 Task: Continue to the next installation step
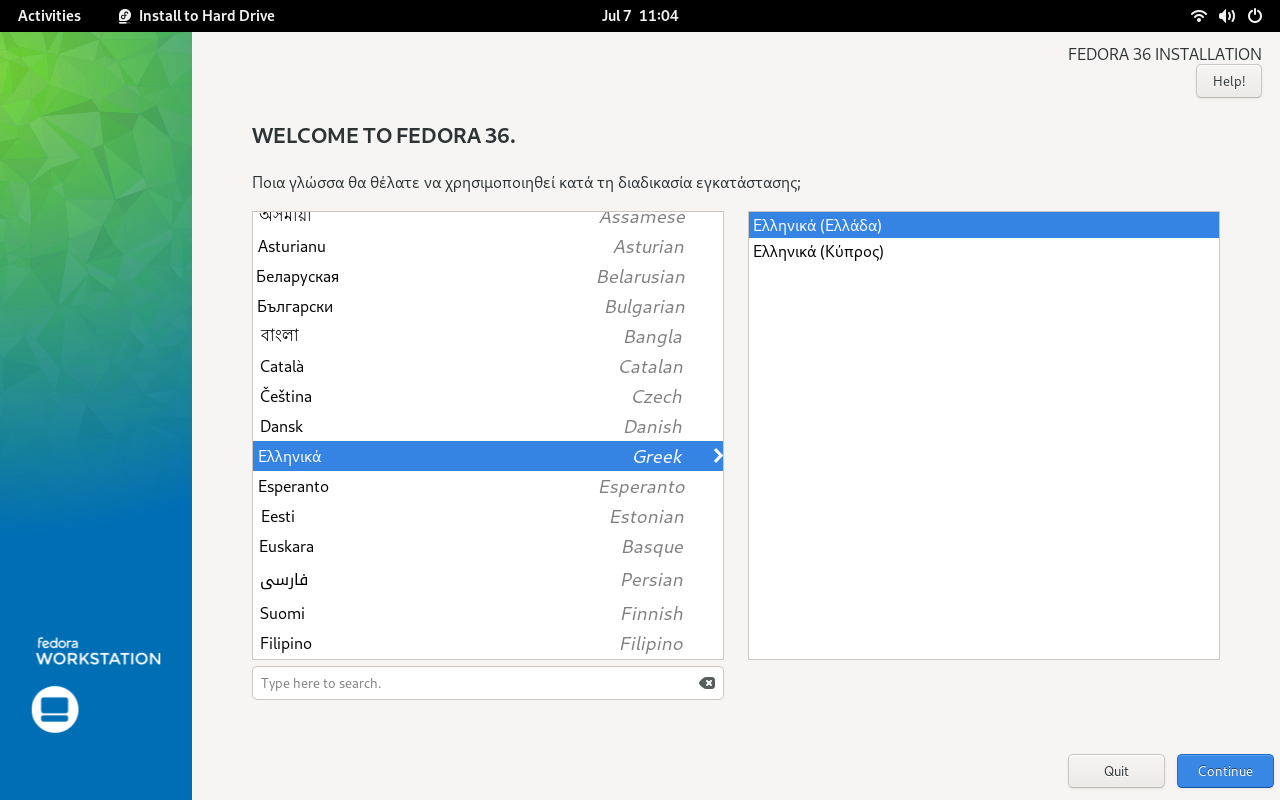click(x=1225, y=770)
